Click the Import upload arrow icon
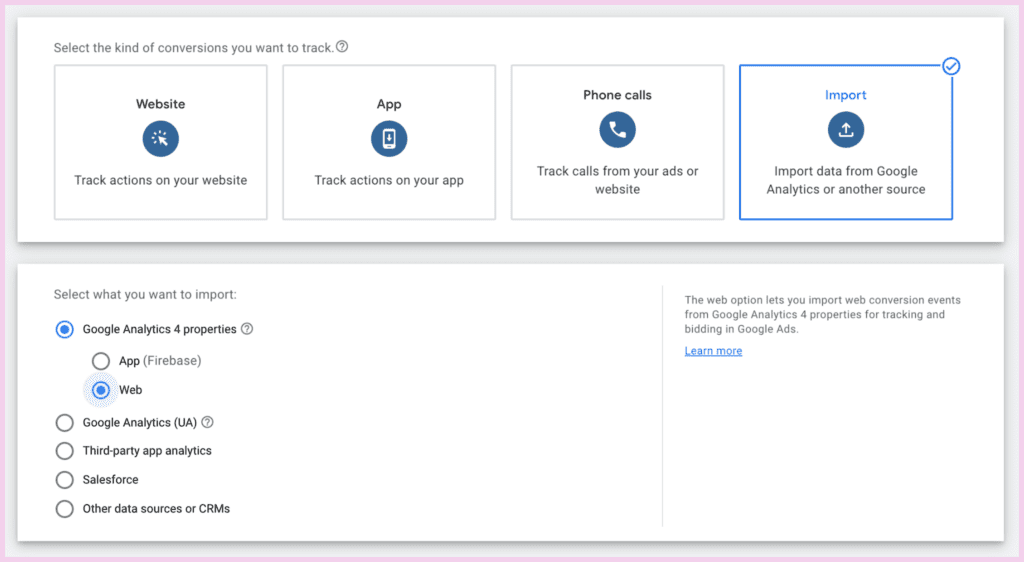This screenshot has height=562, width=1024. [x=846, y=129]
